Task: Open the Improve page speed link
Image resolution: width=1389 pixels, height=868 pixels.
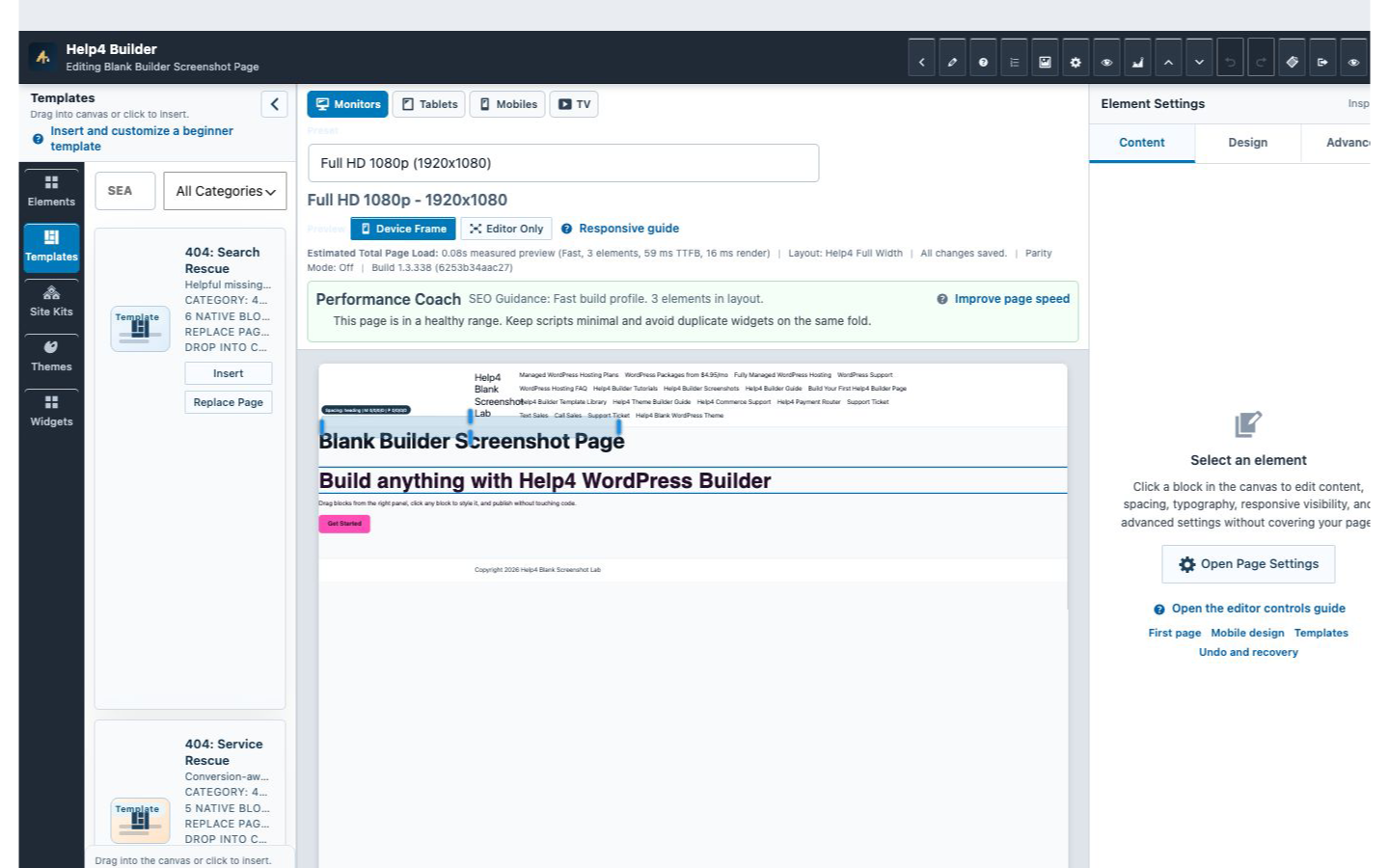Action: tap(1012, 299)
